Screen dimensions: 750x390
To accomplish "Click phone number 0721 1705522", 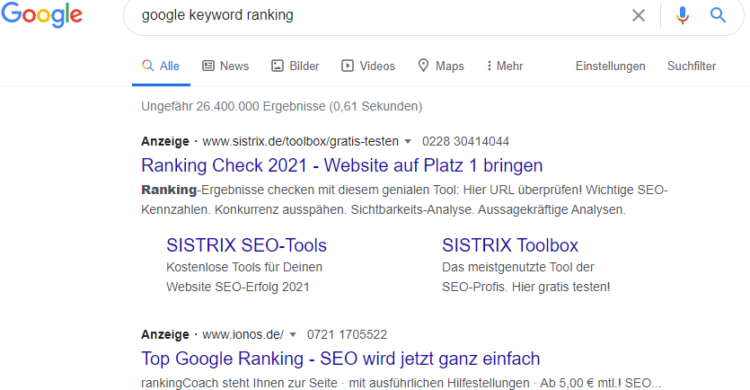I will (347, 335).
